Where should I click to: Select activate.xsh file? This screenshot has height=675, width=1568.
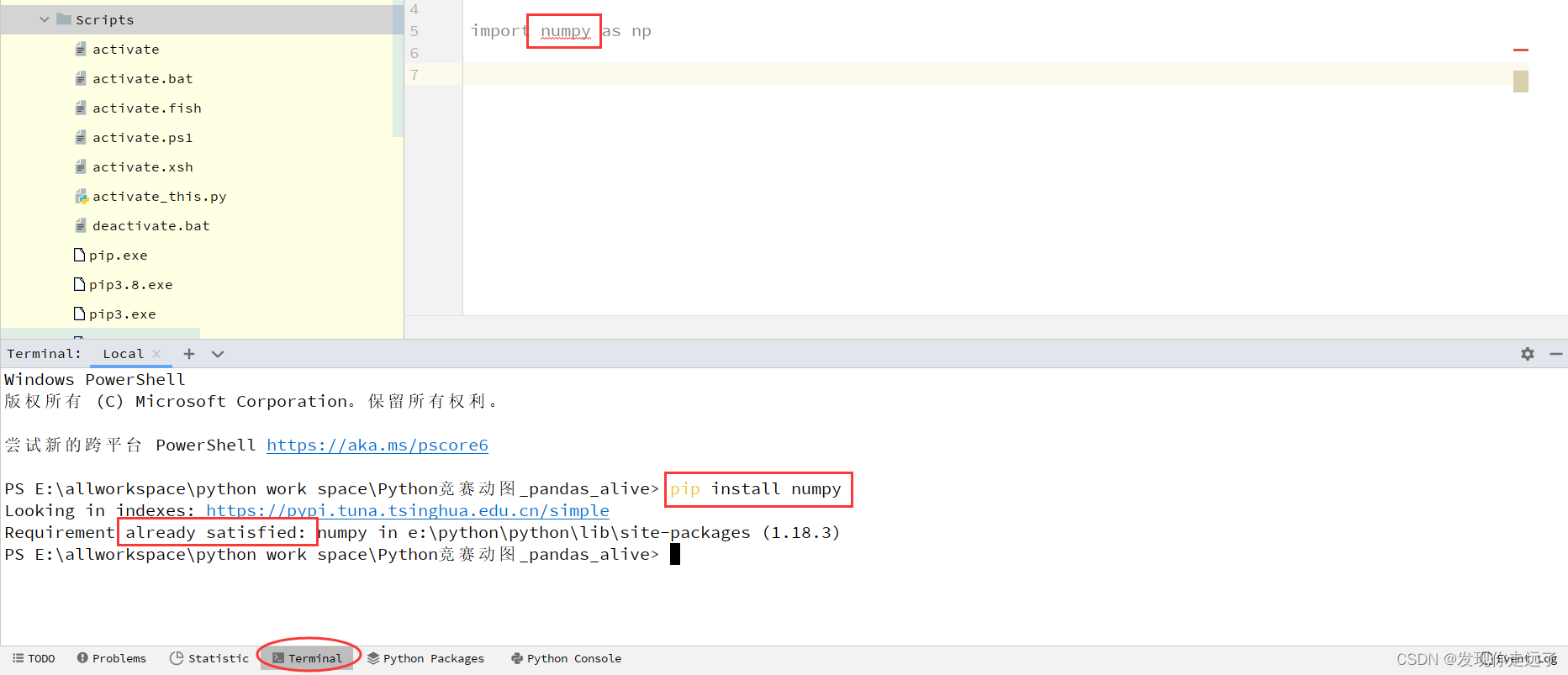[x=142, y=167]
